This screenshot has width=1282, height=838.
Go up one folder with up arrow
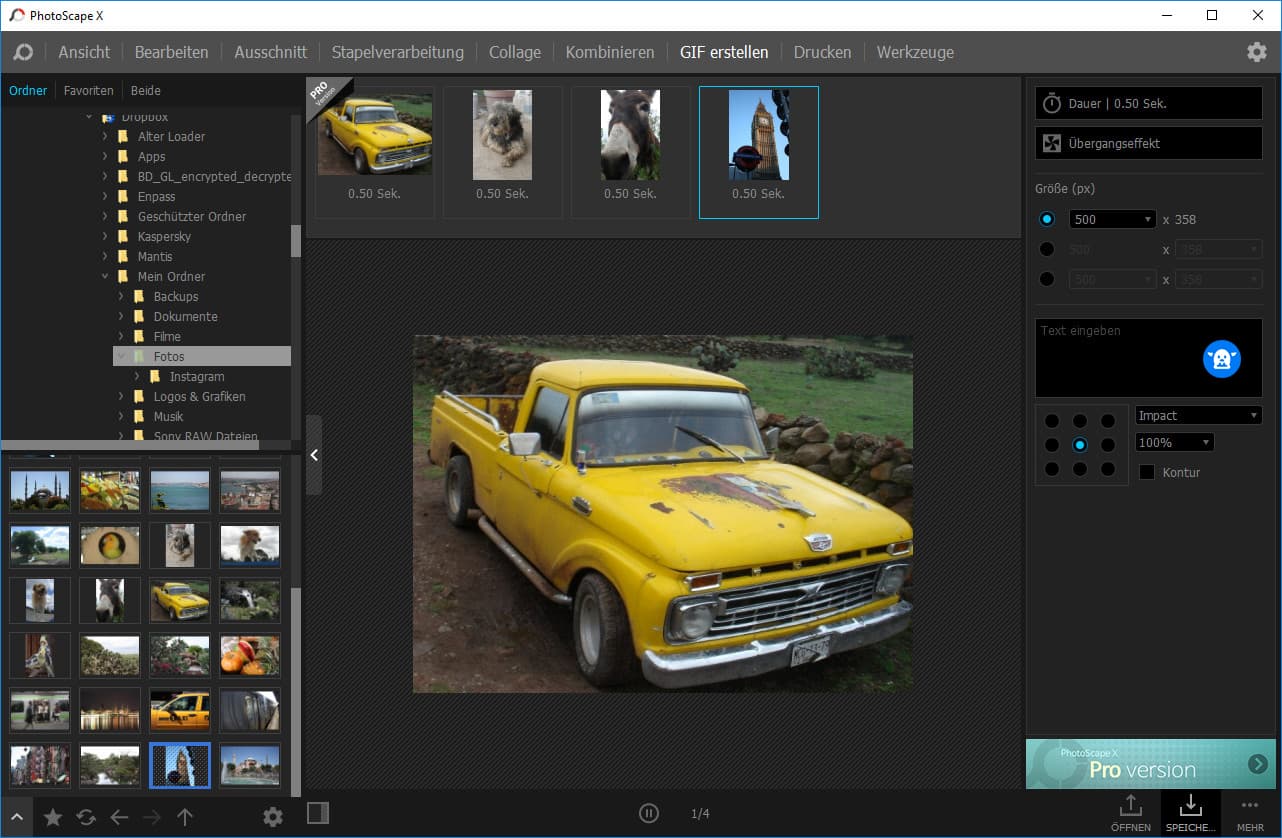coord(185,817)
